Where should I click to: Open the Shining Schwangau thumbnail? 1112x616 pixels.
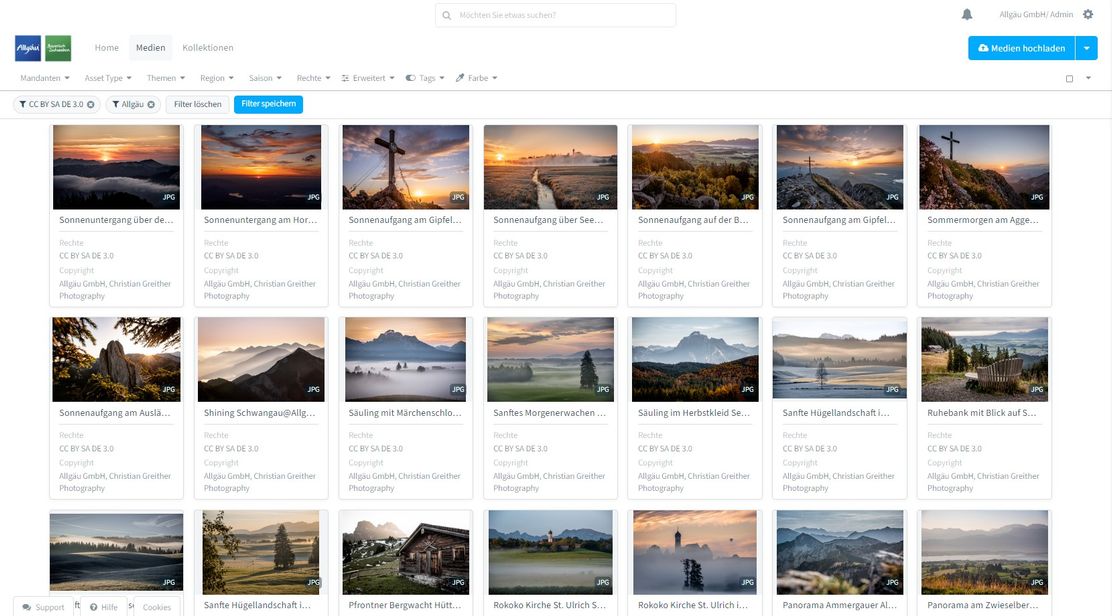point(261,360)
